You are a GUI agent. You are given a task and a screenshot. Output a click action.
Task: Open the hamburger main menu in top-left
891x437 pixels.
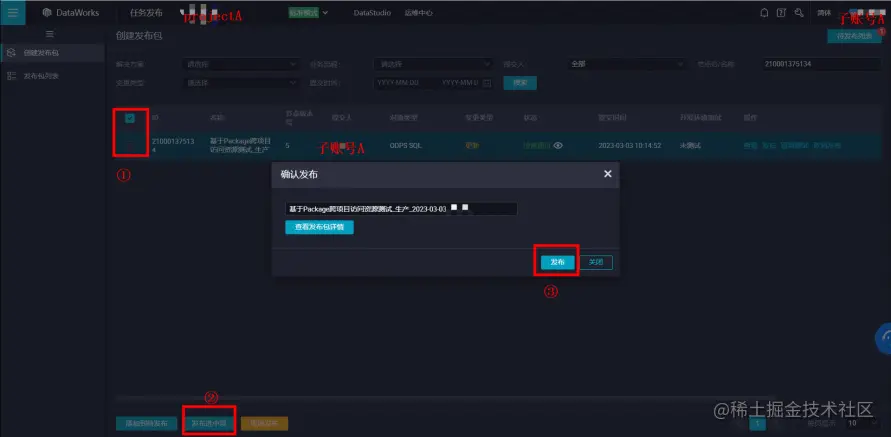[13, 13]
